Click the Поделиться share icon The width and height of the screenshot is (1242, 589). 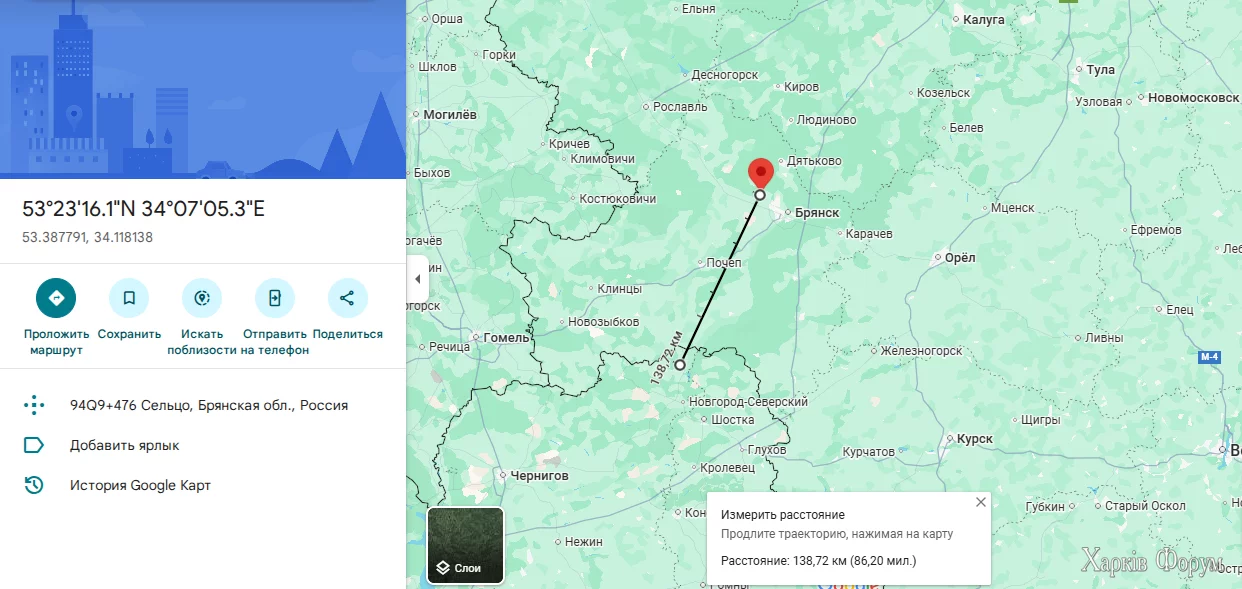tap(347, 298)
